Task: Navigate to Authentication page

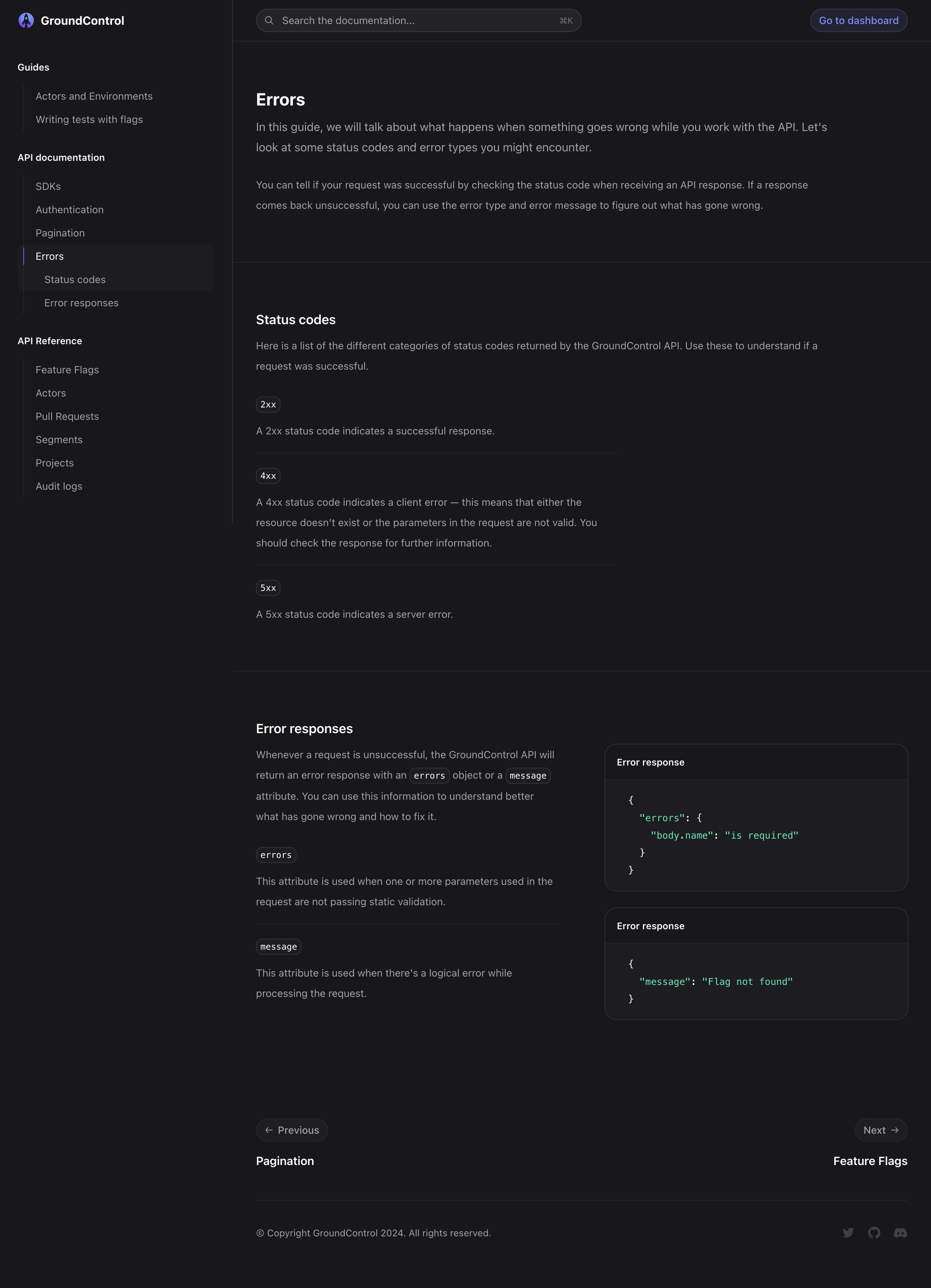Action: click(70, 210)
